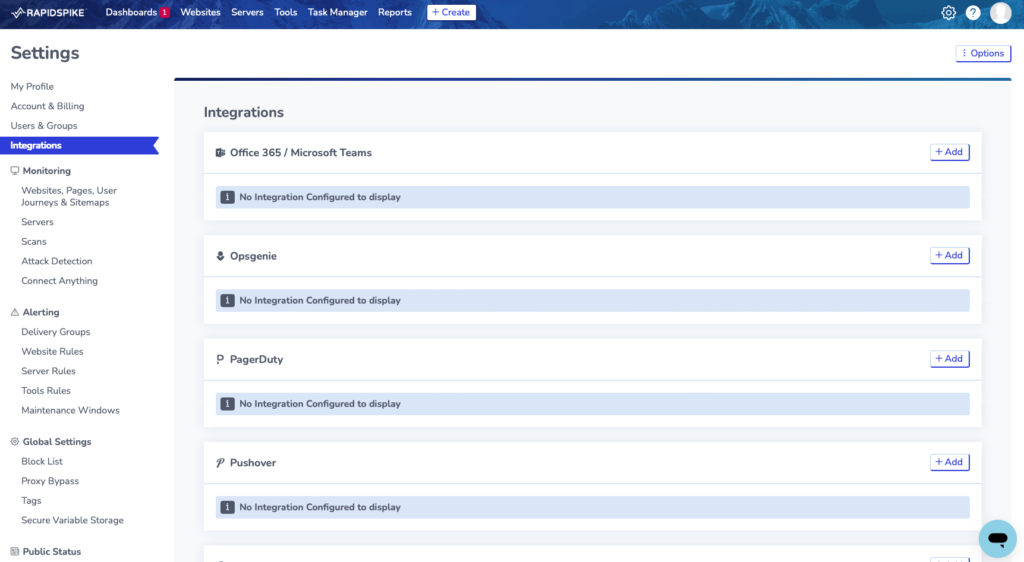Open Connect Anything settings
The height and width of the screenshot is (562, 1024).
[x=59, y=281]
